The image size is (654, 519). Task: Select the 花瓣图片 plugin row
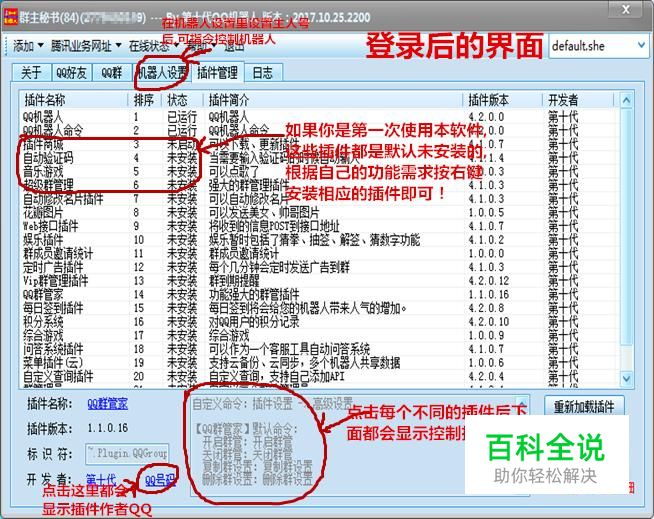(x=319, y=212)
